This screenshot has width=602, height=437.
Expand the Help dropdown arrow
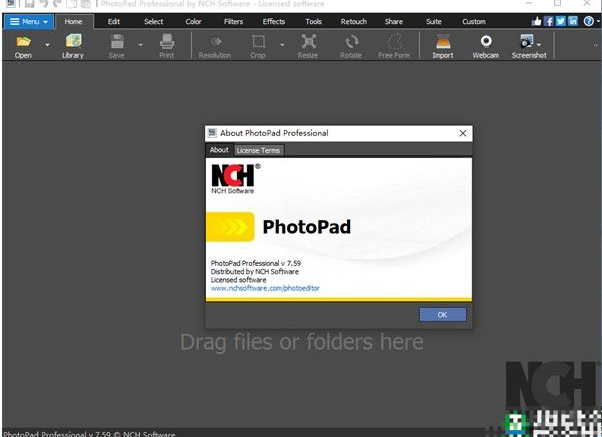tap(598, 22)
